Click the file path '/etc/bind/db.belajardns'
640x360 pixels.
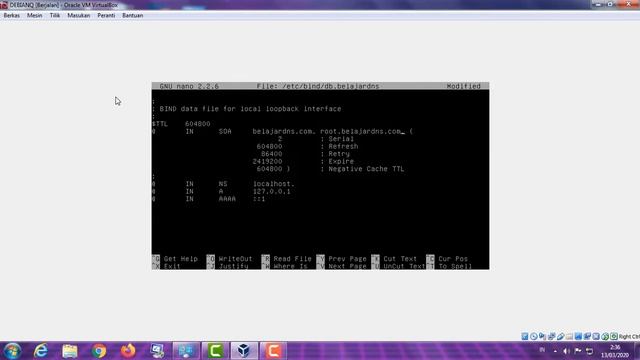coord(331,86)
